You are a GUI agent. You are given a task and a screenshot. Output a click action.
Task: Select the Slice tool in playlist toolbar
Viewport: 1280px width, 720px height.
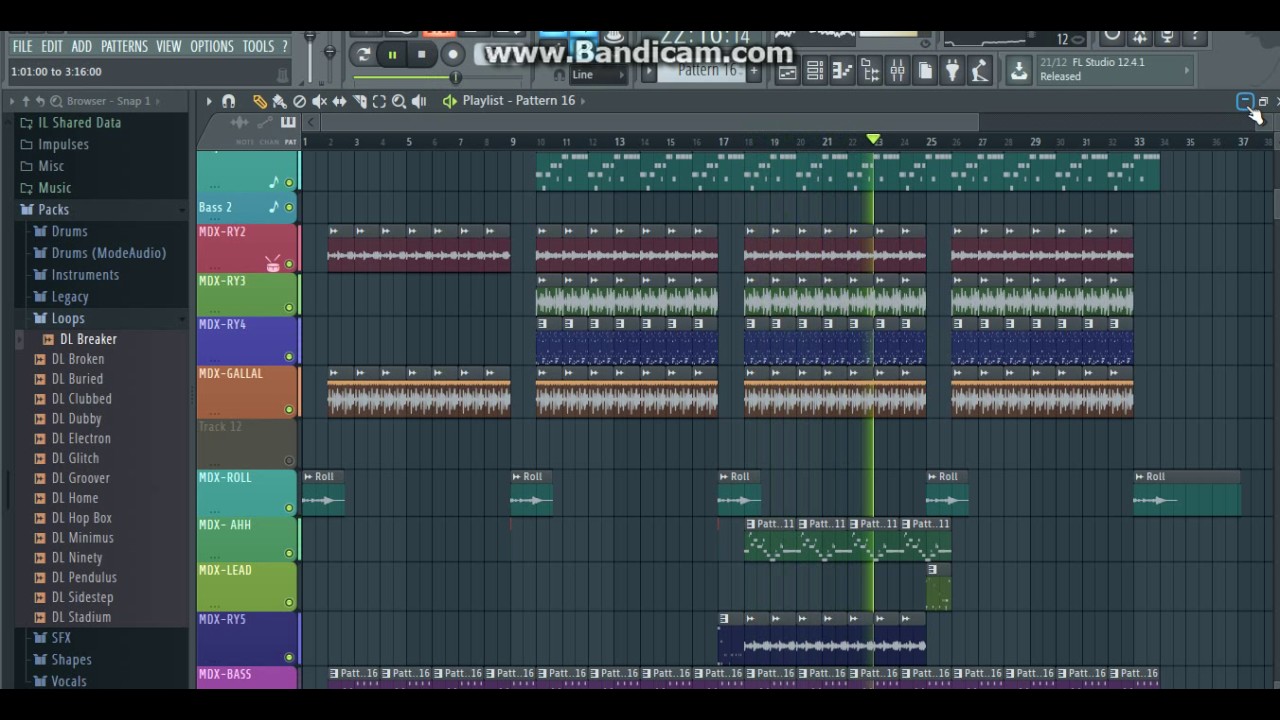pos(359,101)
